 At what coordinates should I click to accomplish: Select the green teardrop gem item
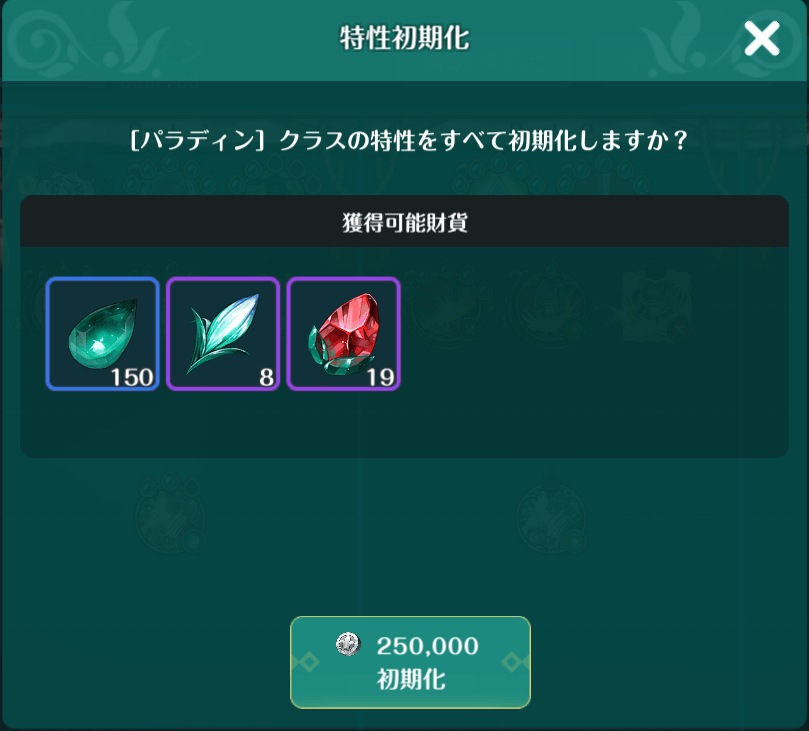pos(103,334)
